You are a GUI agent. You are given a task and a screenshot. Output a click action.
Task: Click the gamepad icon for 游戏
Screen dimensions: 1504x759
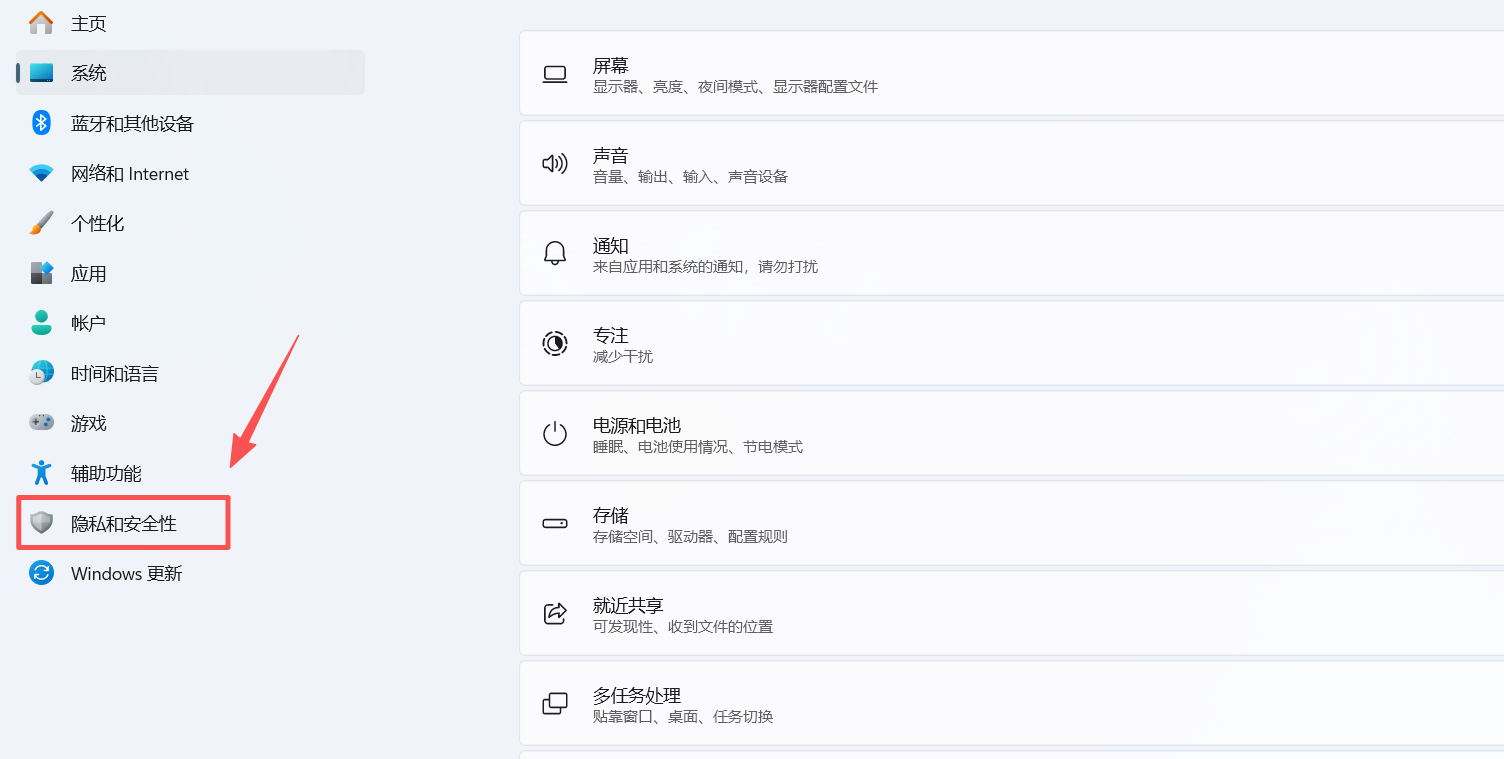pos(41,423)
